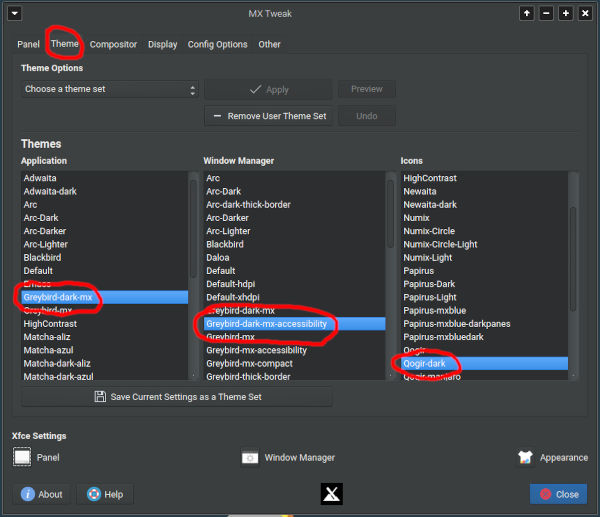600x517 pixels.
Task: Select Adwaita in Application list
Action: coord(104,178)
